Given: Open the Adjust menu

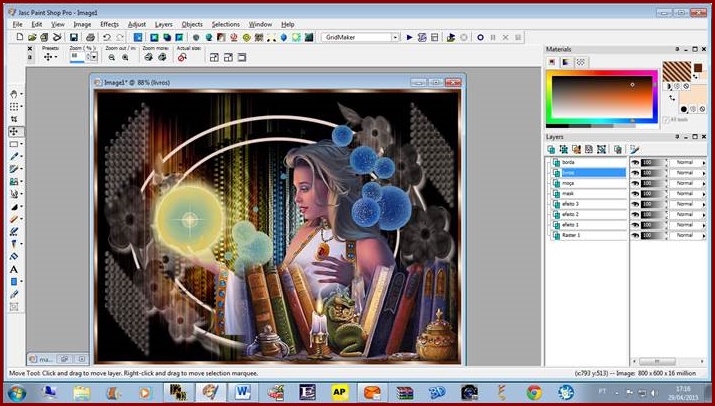Looking at the screenshot, I should 137,24.
